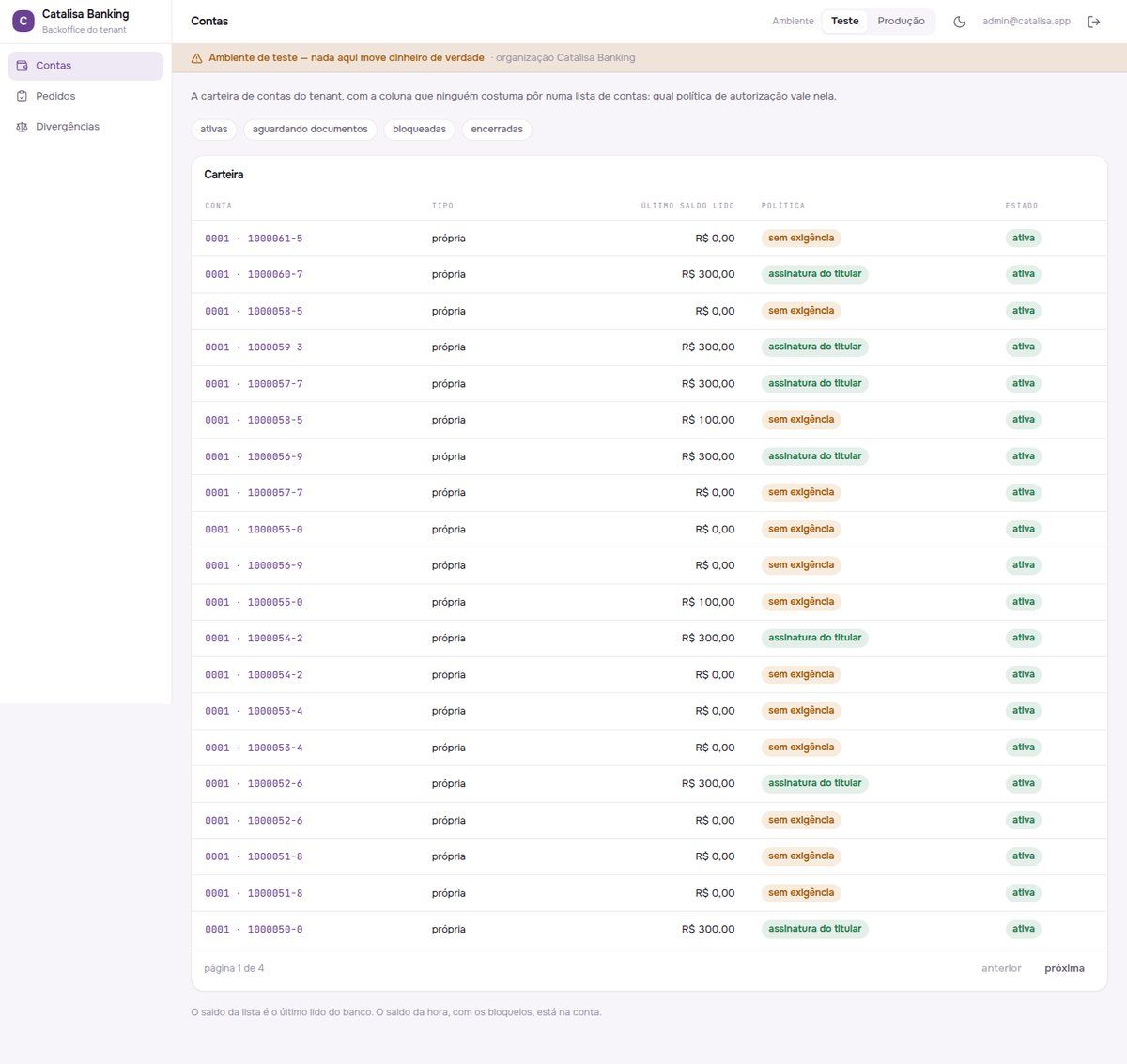Click the R$ 300,00 balance of account 1000050-0

point(708,930)
